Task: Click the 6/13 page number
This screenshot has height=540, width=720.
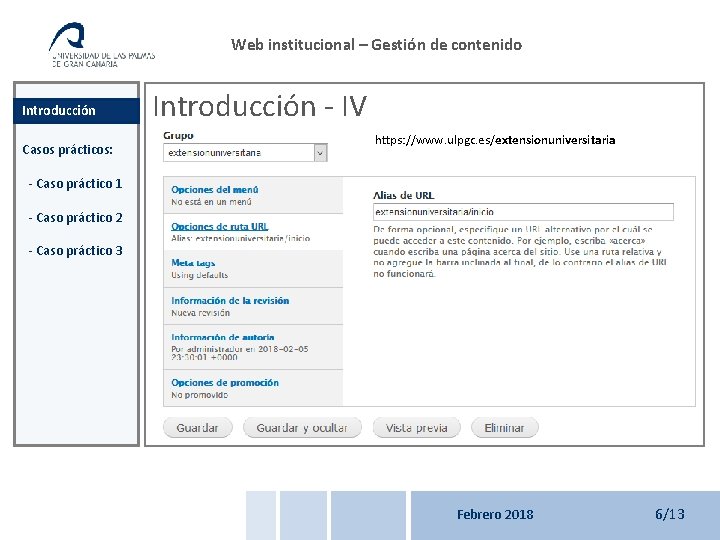Action: [x=669, y=514]
